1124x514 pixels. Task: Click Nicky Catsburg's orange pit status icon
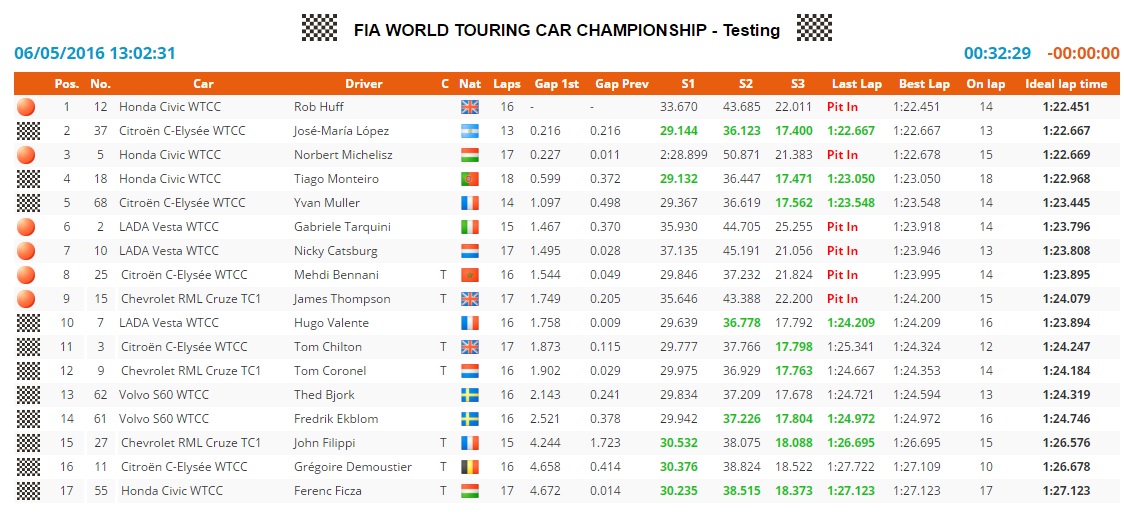27,251
